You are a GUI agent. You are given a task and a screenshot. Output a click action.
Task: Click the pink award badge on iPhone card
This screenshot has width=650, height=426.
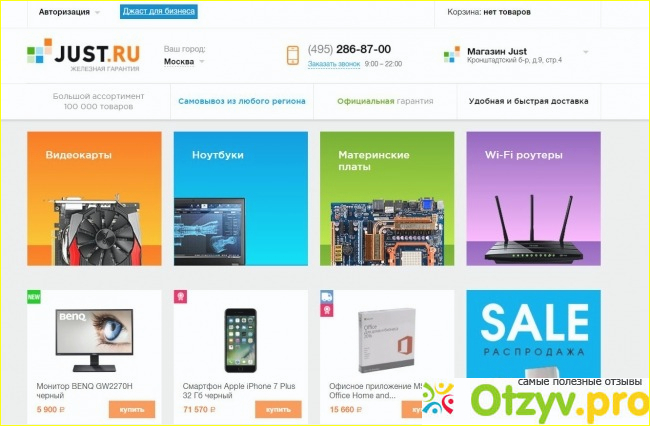click(x=180, y=297)
